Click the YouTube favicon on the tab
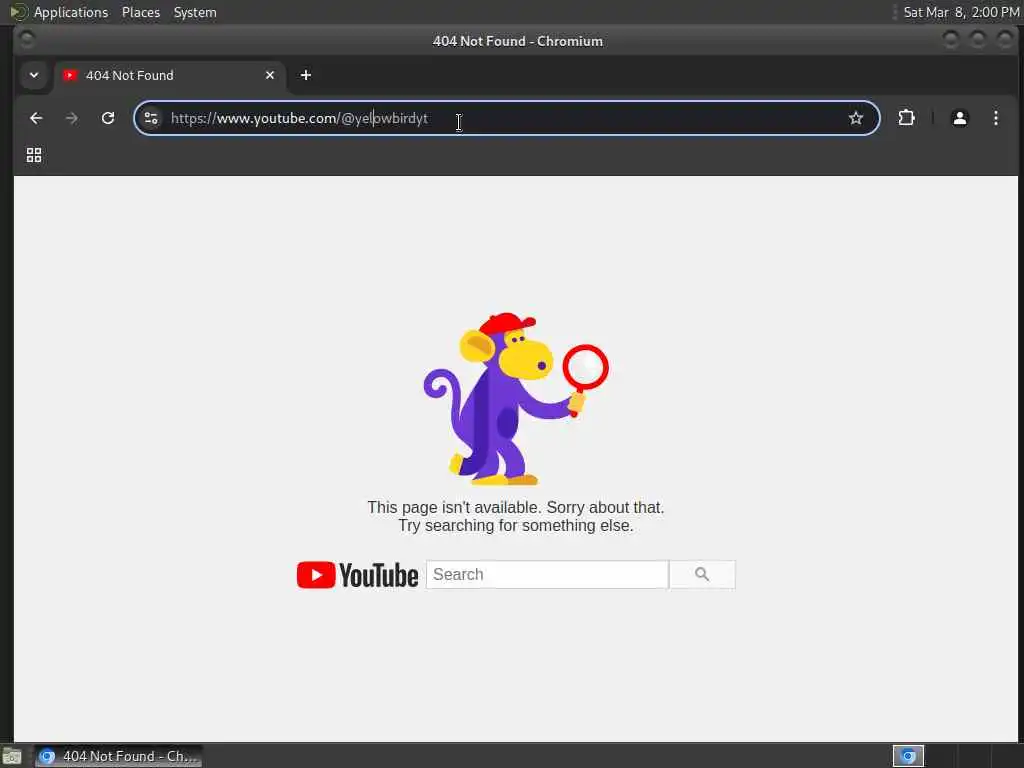1024x768 pixels. pyautogui.click(x=70, y=75)
